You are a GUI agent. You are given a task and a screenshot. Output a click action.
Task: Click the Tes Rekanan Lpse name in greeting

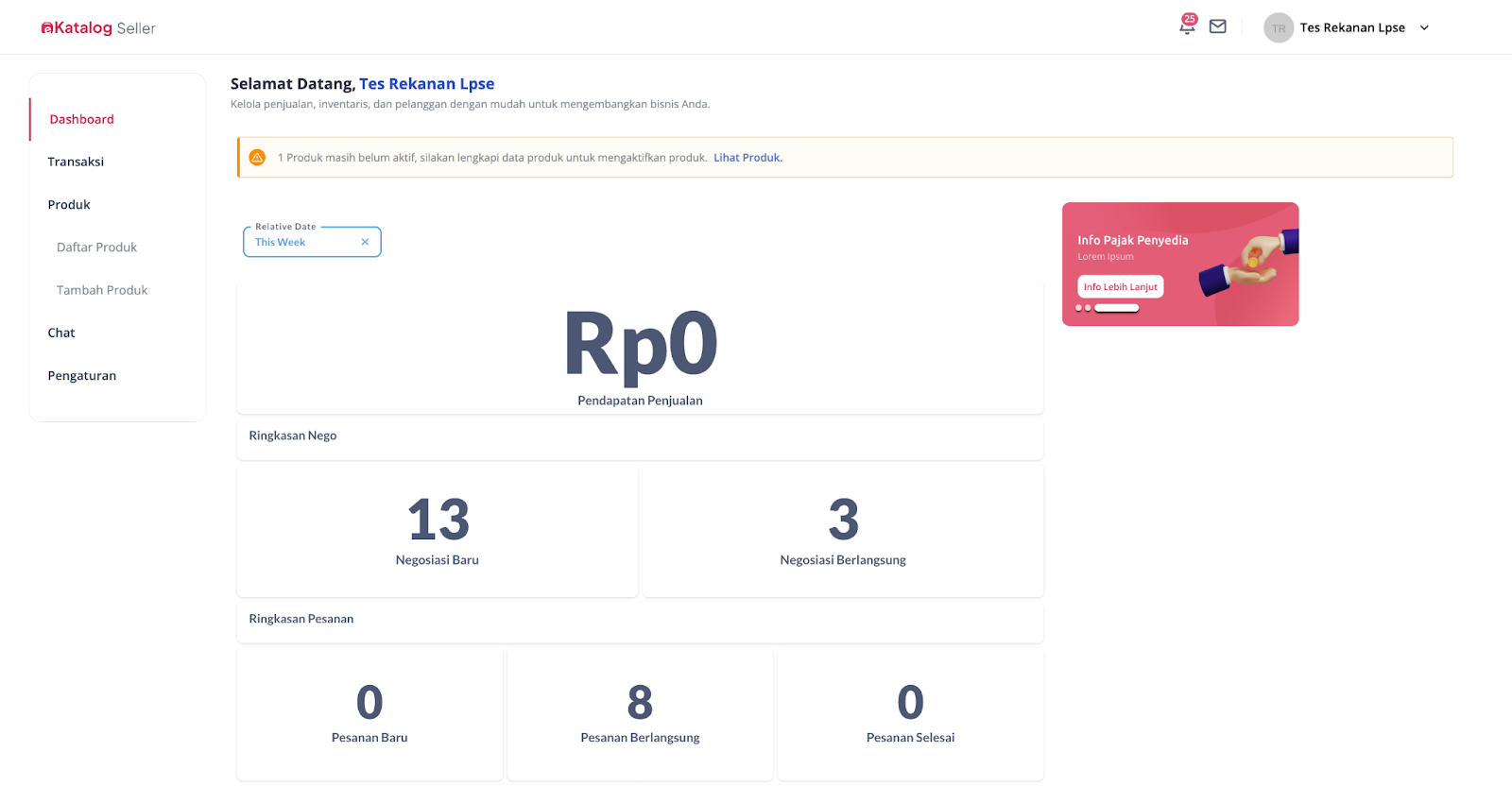coord(427,83)
